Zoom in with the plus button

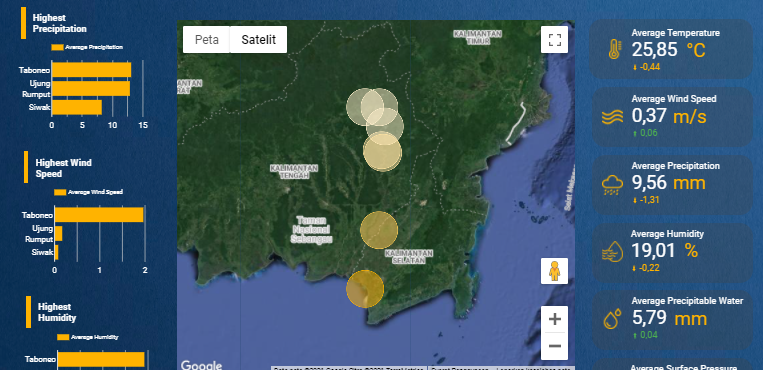[554, 319]
